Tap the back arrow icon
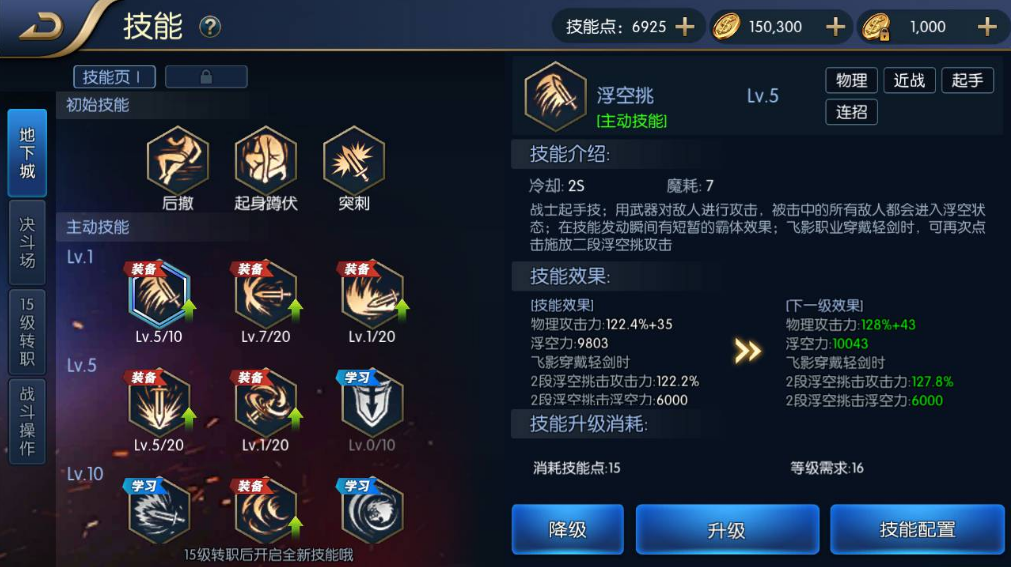 [41, 27]
